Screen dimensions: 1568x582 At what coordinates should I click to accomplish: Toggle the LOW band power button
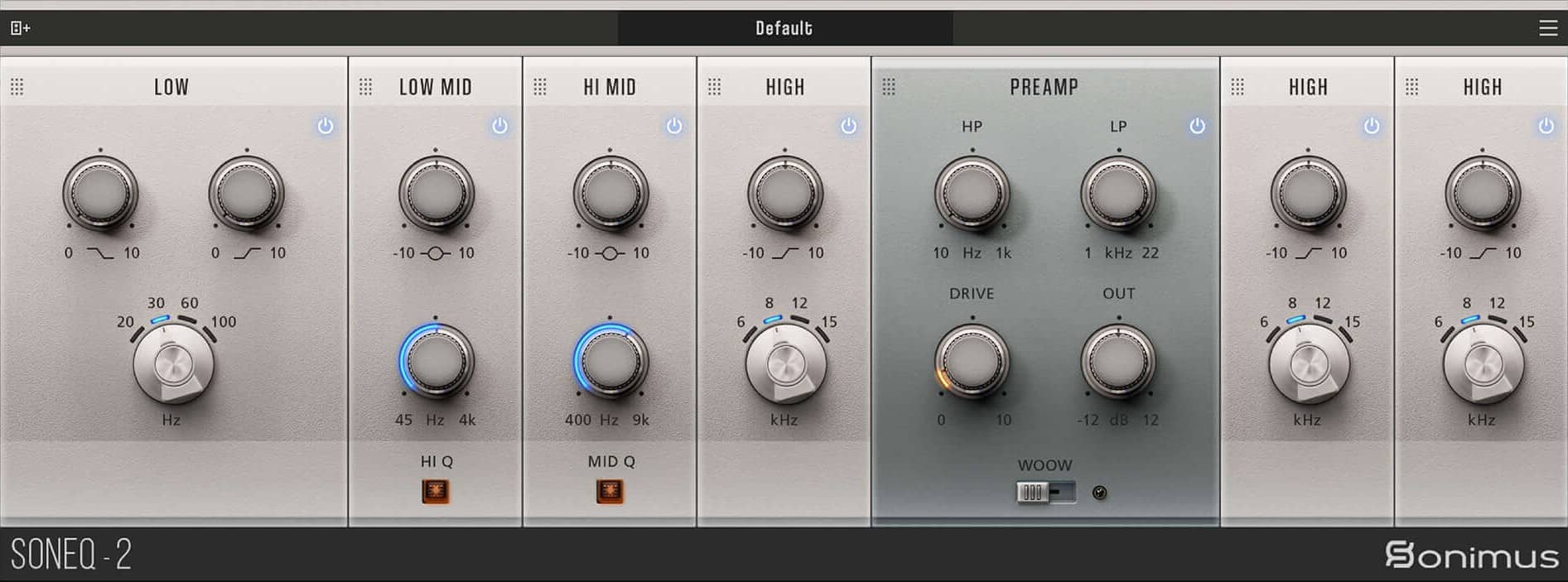[x=326, y=126]
